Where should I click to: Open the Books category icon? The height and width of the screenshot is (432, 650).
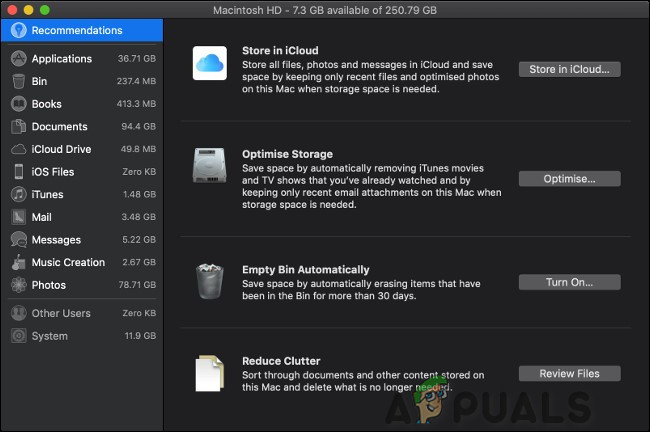coord(18,104)
